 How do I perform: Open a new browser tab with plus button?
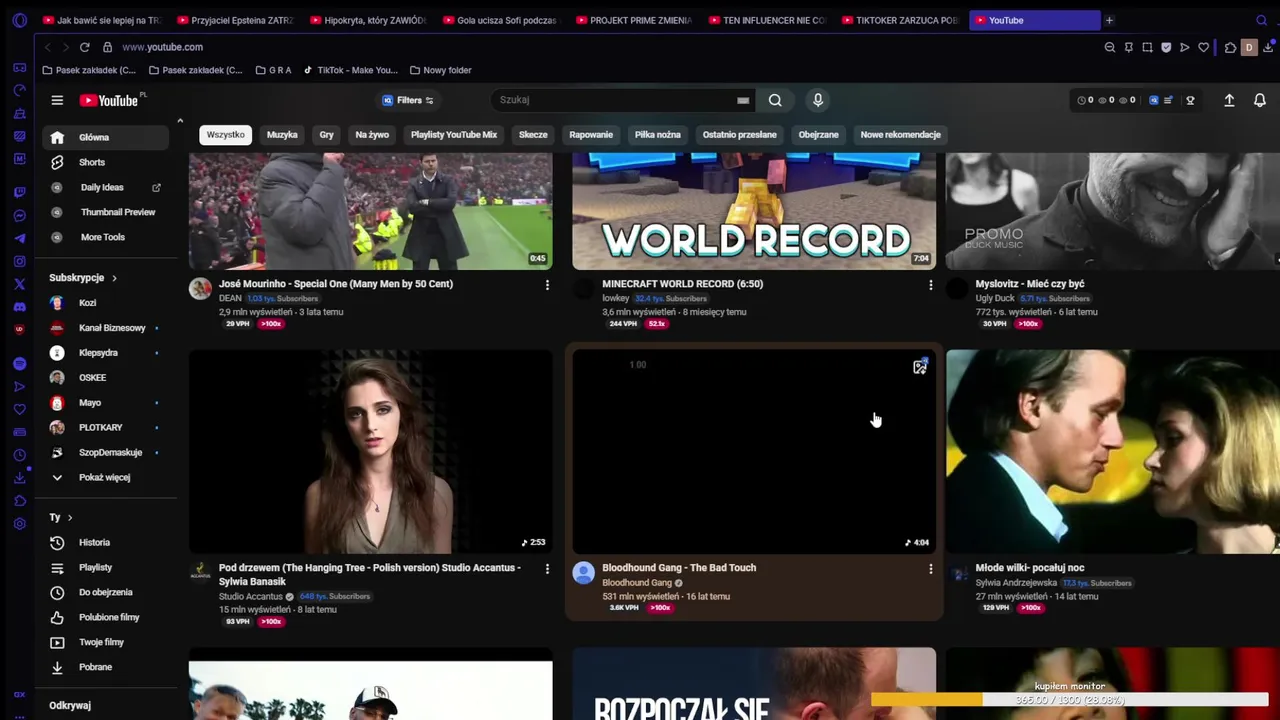click(1109, 20)
